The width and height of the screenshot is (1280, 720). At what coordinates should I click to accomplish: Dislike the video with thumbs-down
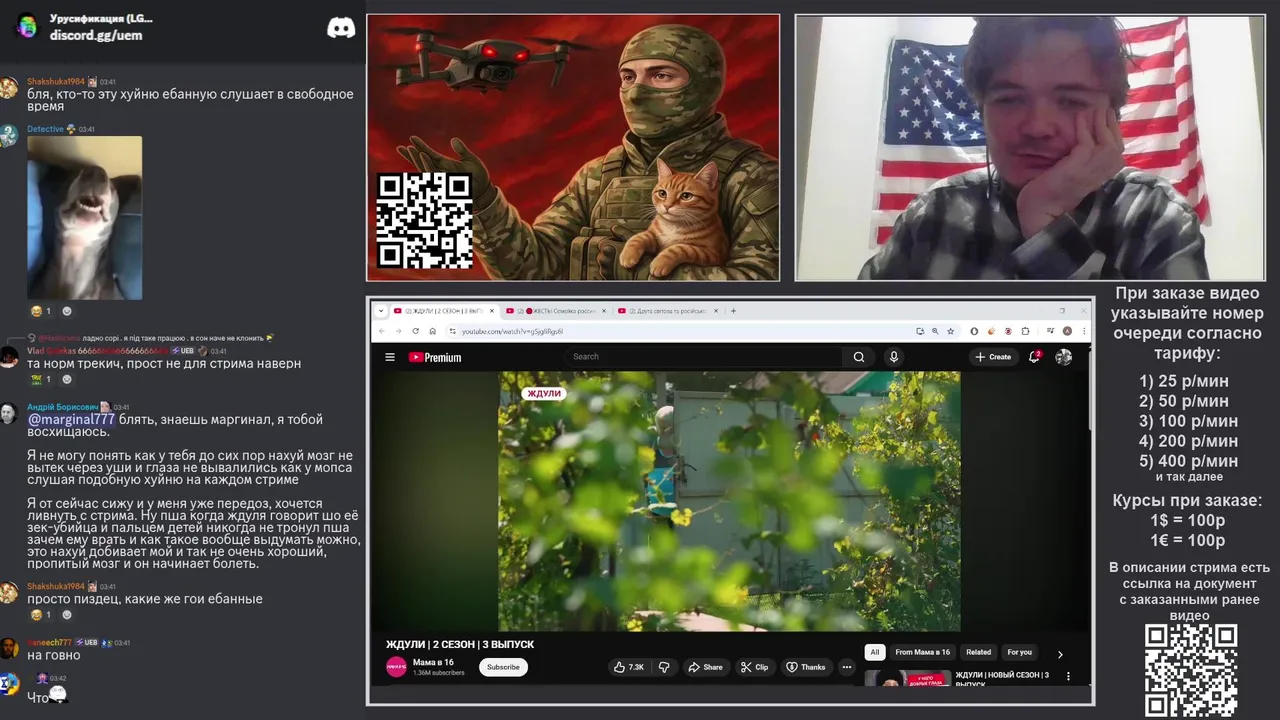[664, 667]
